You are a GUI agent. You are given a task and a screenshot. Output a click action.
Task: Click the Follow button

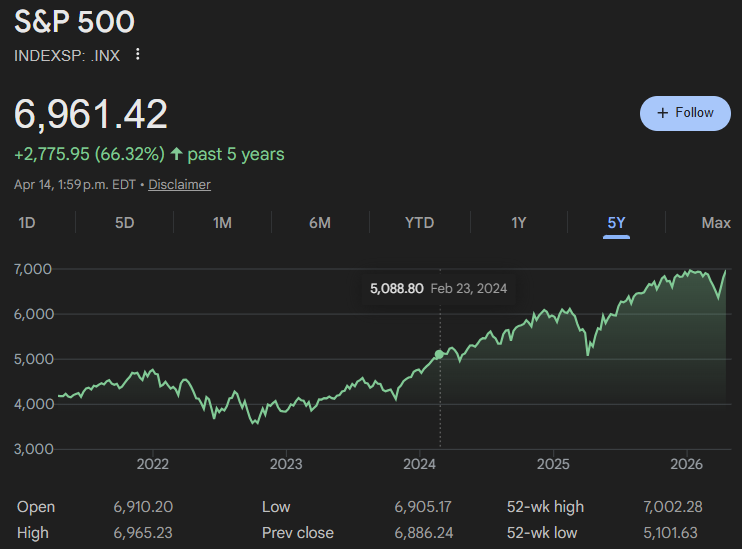[x=686, y=113]
